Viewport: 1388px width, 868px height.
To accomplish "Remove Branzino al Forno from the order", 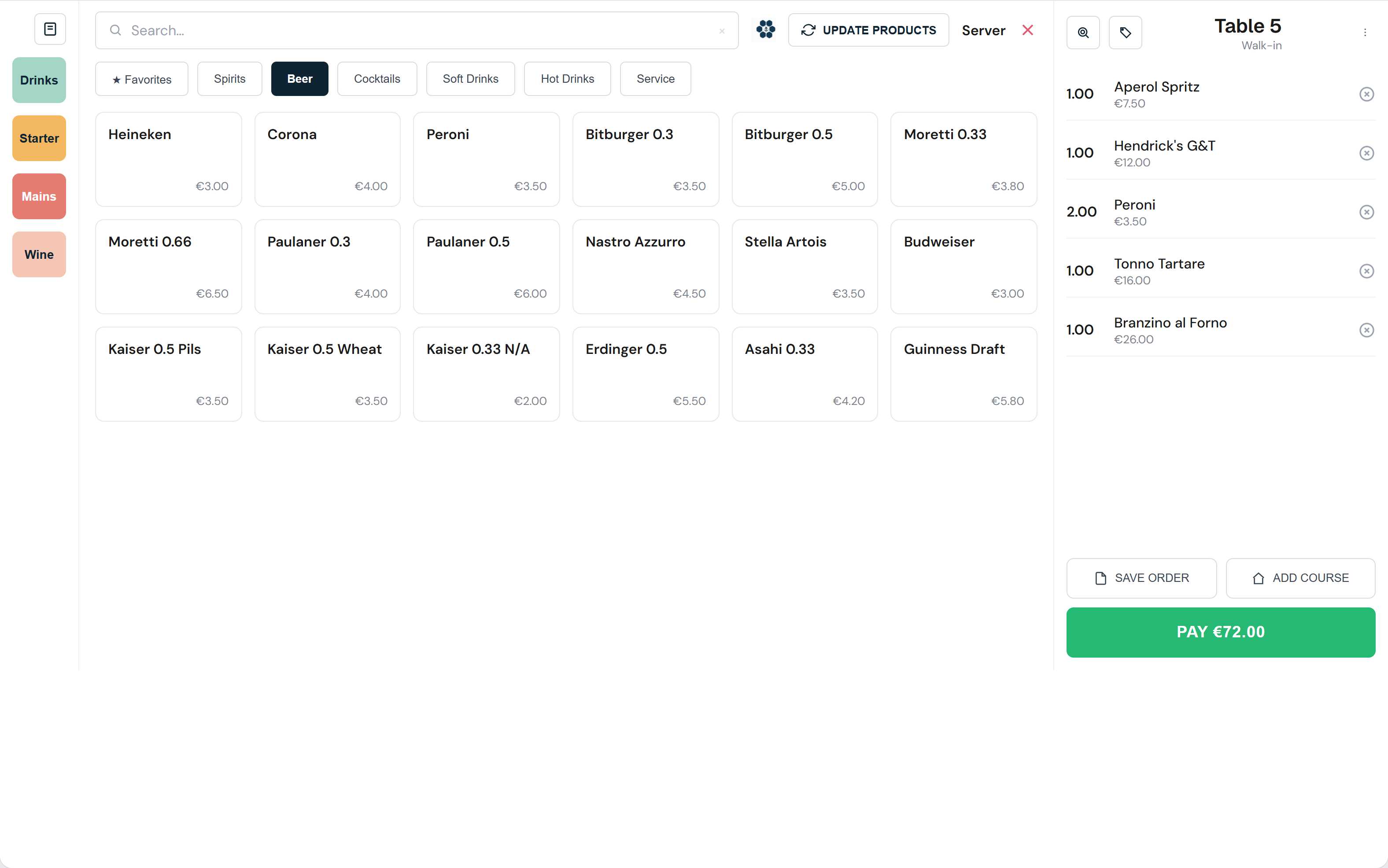I will pyautogui.click(x=1367, y=330).
